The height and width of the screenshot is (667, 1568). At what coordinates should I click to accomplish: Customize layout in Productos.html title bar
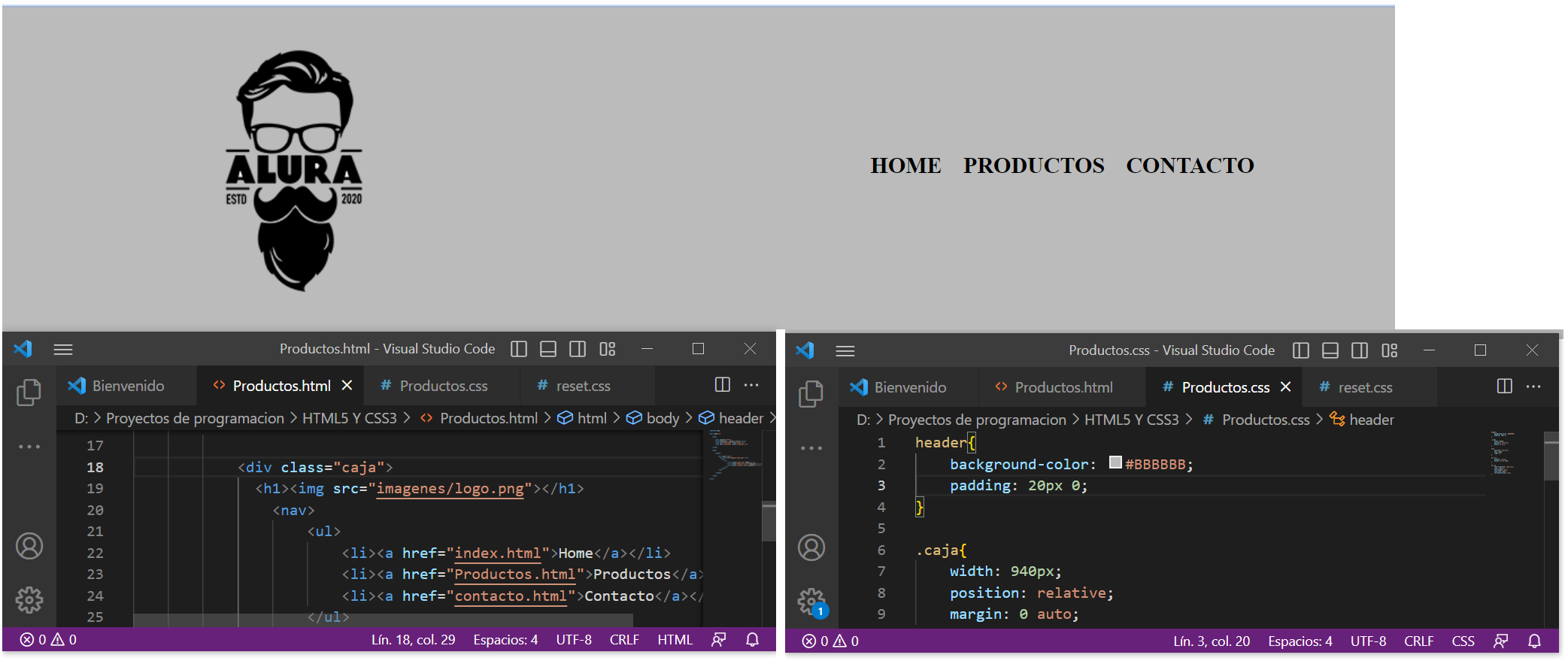click(x=608, y=349)
